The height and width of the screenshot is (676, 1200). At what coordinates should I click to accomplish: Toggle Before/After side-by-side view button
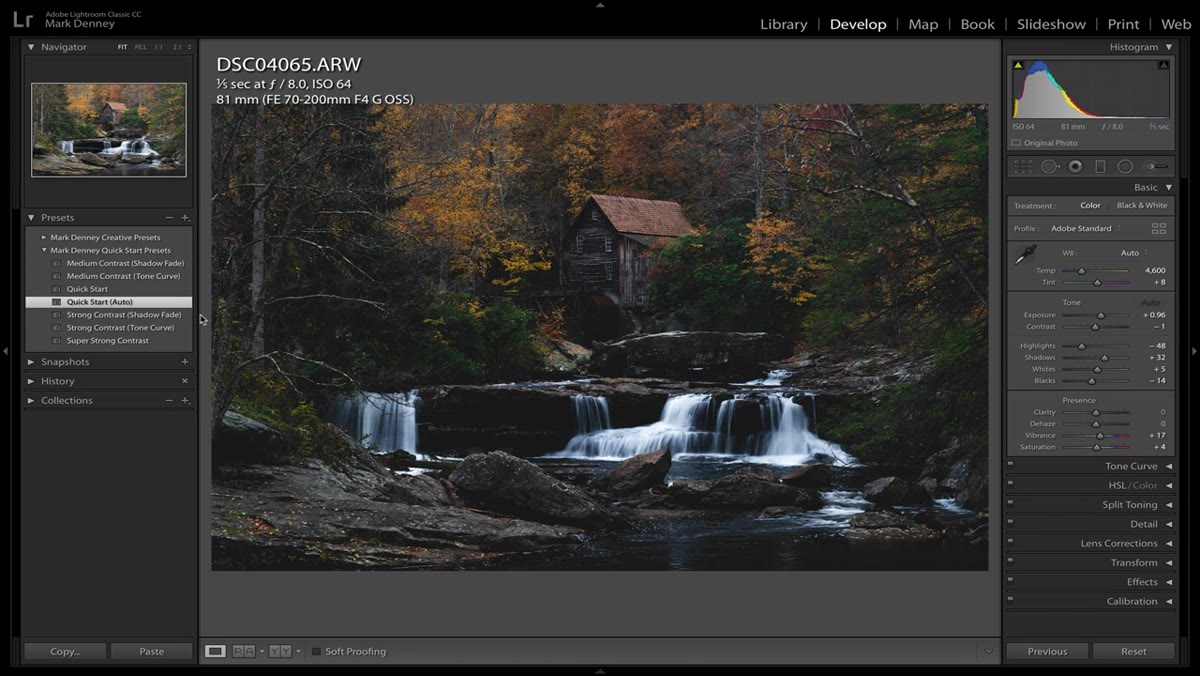243,651
